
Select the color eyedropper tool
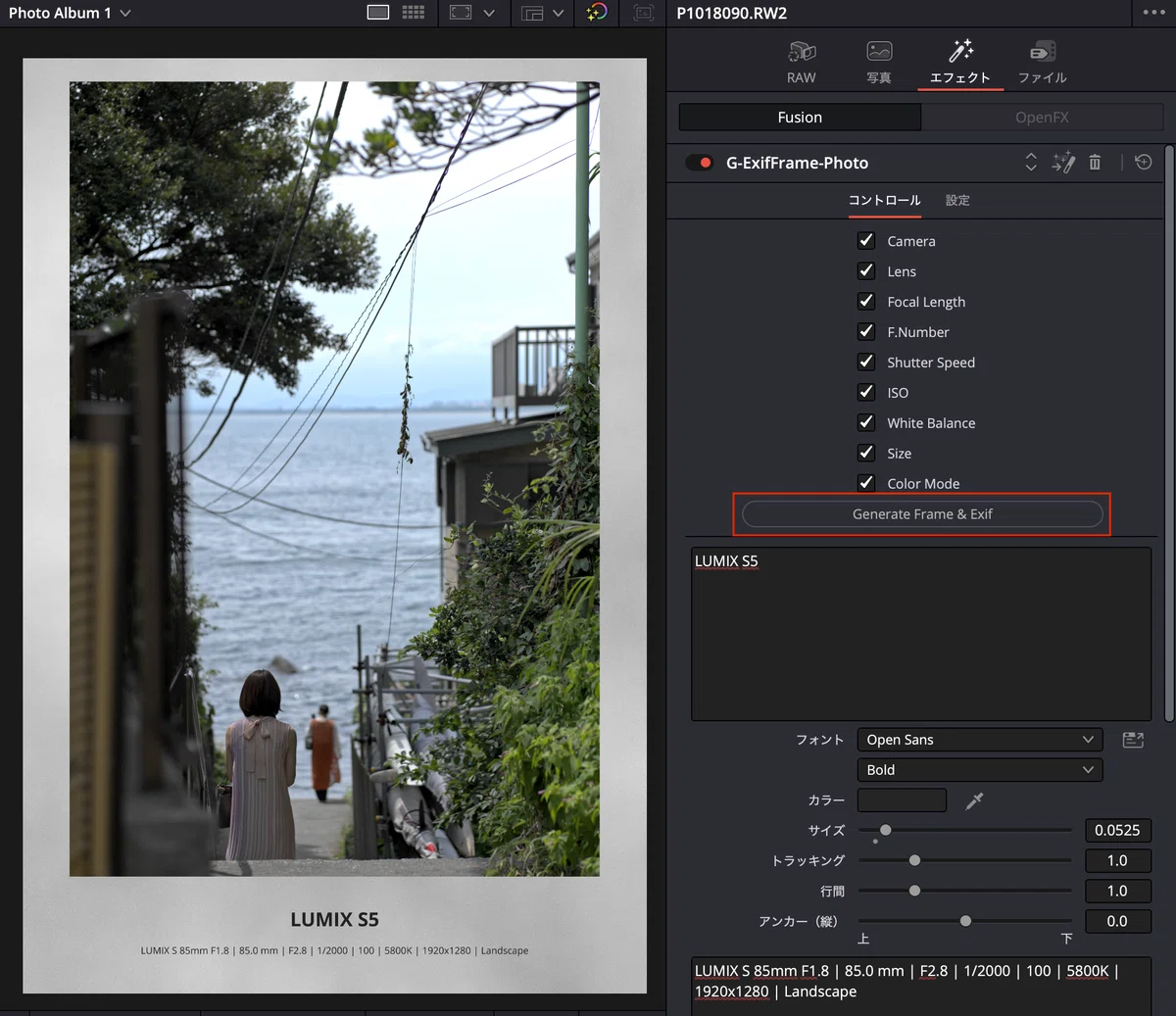point(974,801)
